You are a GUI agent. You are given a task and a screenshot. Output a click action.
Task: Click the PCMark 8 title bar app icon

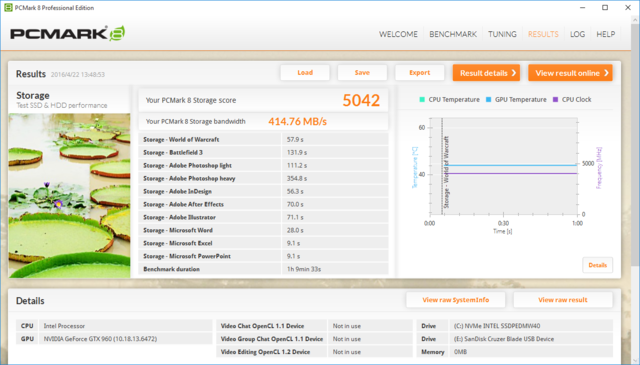coord(8,7)
